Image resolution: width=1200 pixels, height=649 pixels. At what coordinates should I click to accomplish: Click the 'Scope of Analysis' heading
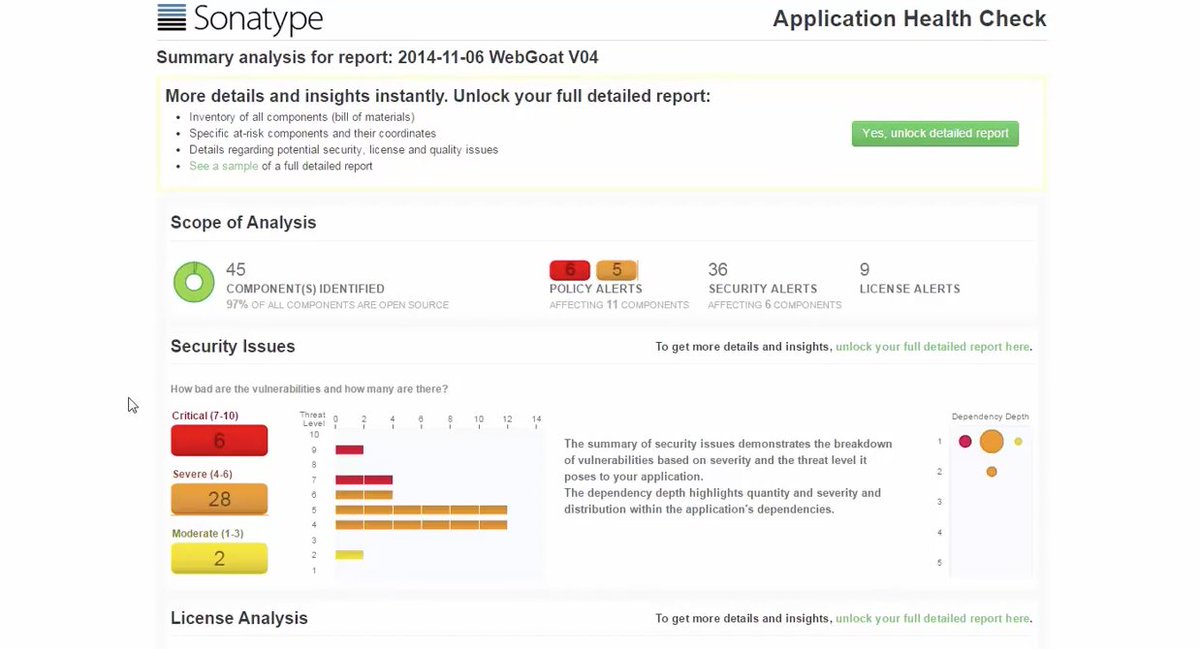[243, 223]
